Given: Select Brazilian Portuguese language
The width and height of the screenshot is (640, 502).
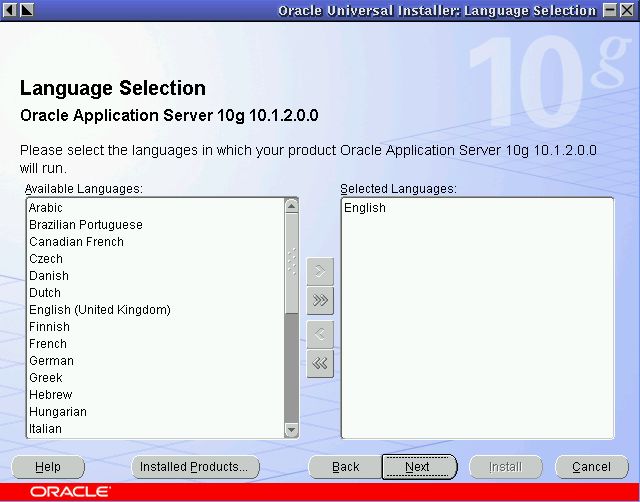Looking at the screenshot, I should pos(156,225).
